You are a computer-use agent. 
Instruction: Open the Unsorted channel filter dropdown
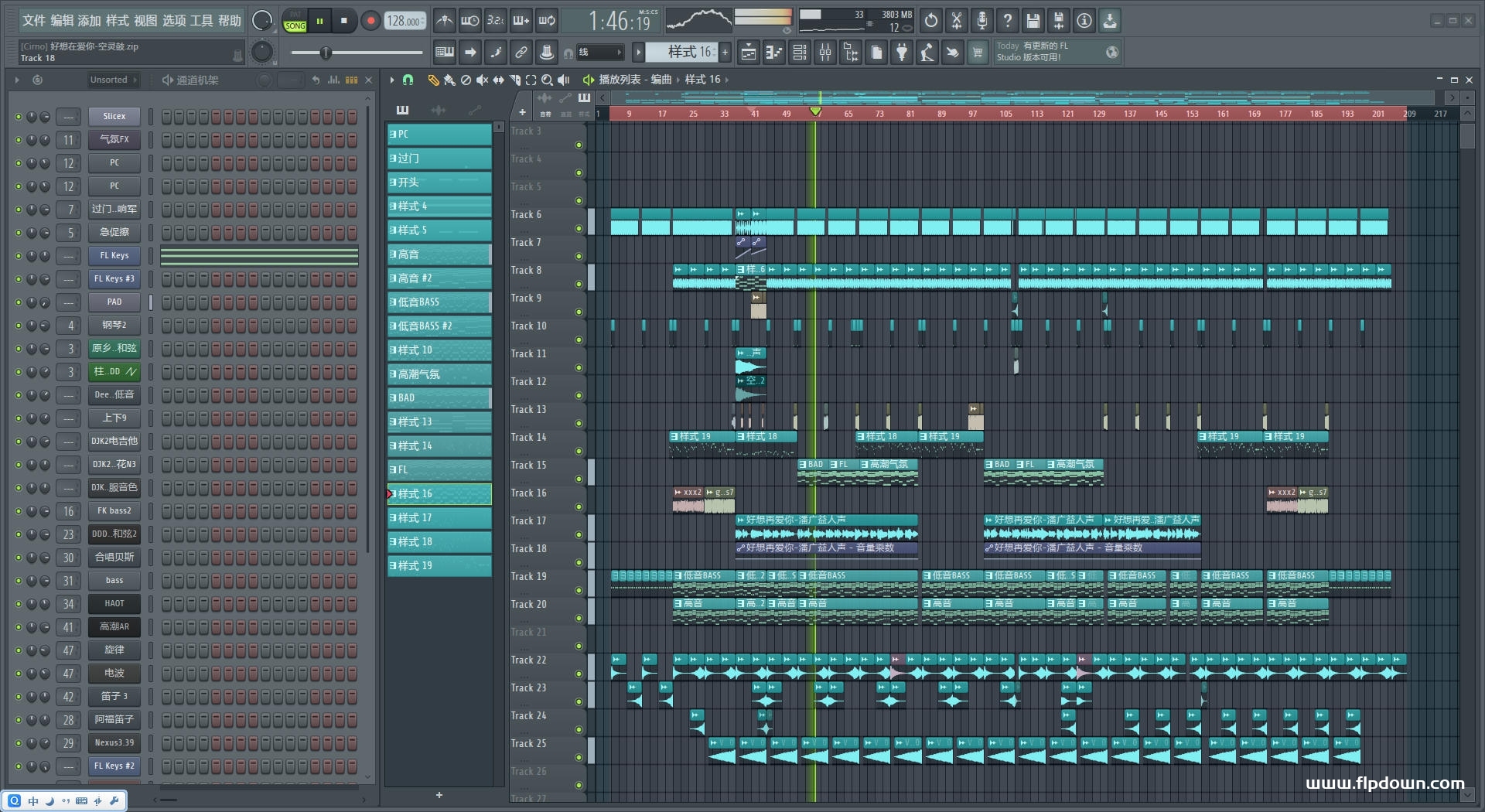(113, 80)
